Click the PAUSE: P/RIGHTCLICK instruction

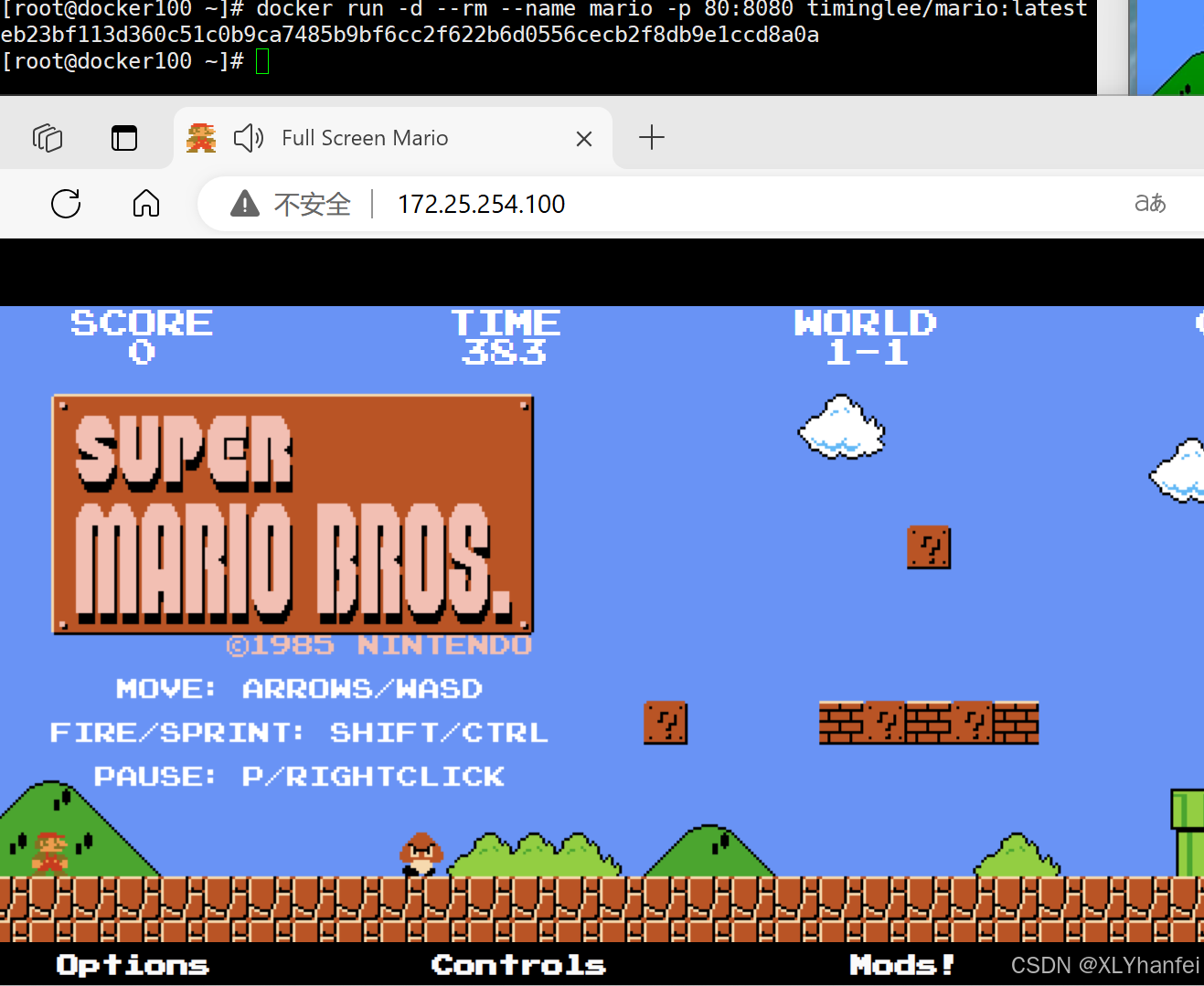tap(299, 777)
